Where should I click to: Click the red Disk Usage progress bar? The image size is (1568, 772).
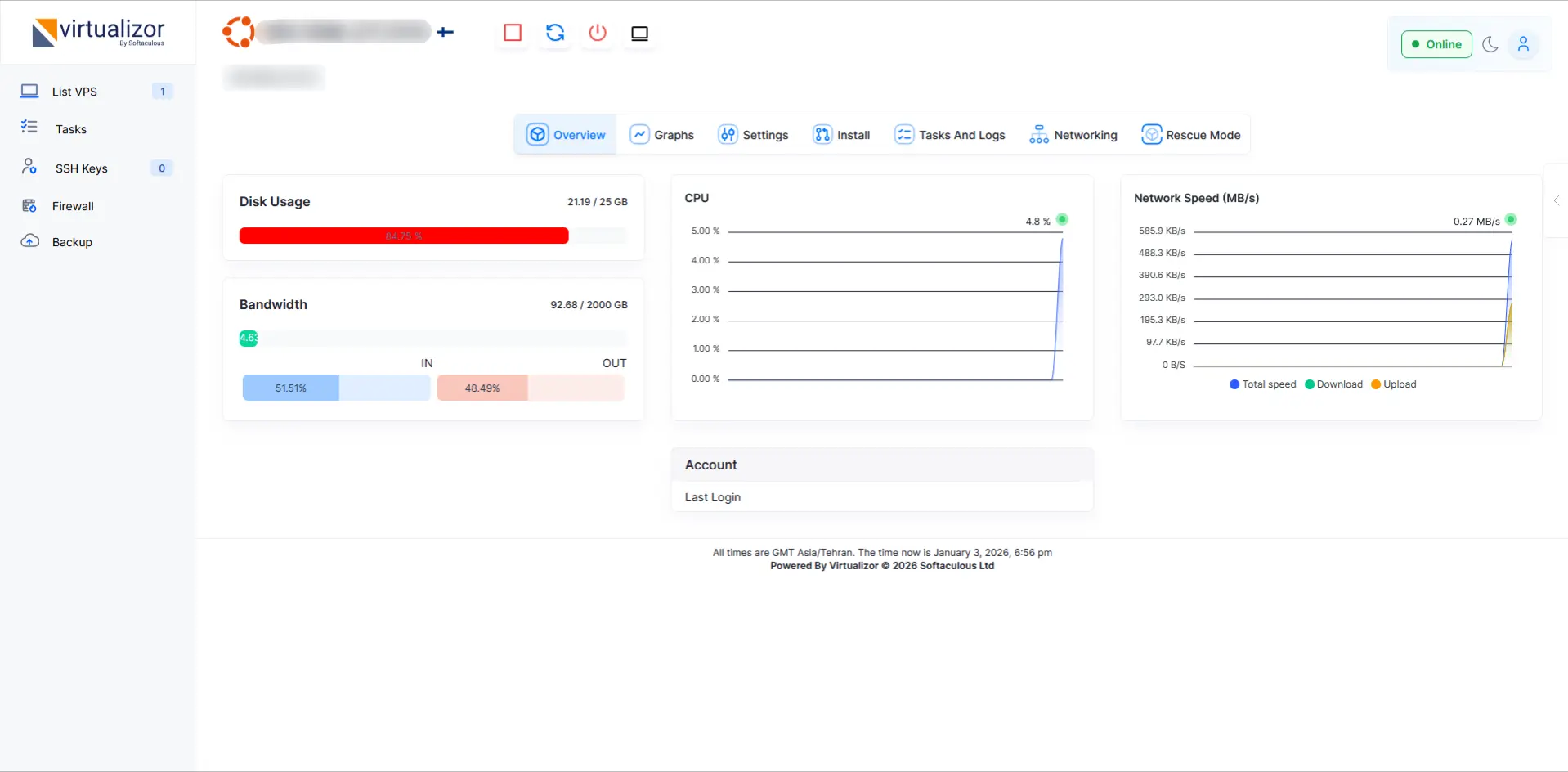tap(404, 236)
